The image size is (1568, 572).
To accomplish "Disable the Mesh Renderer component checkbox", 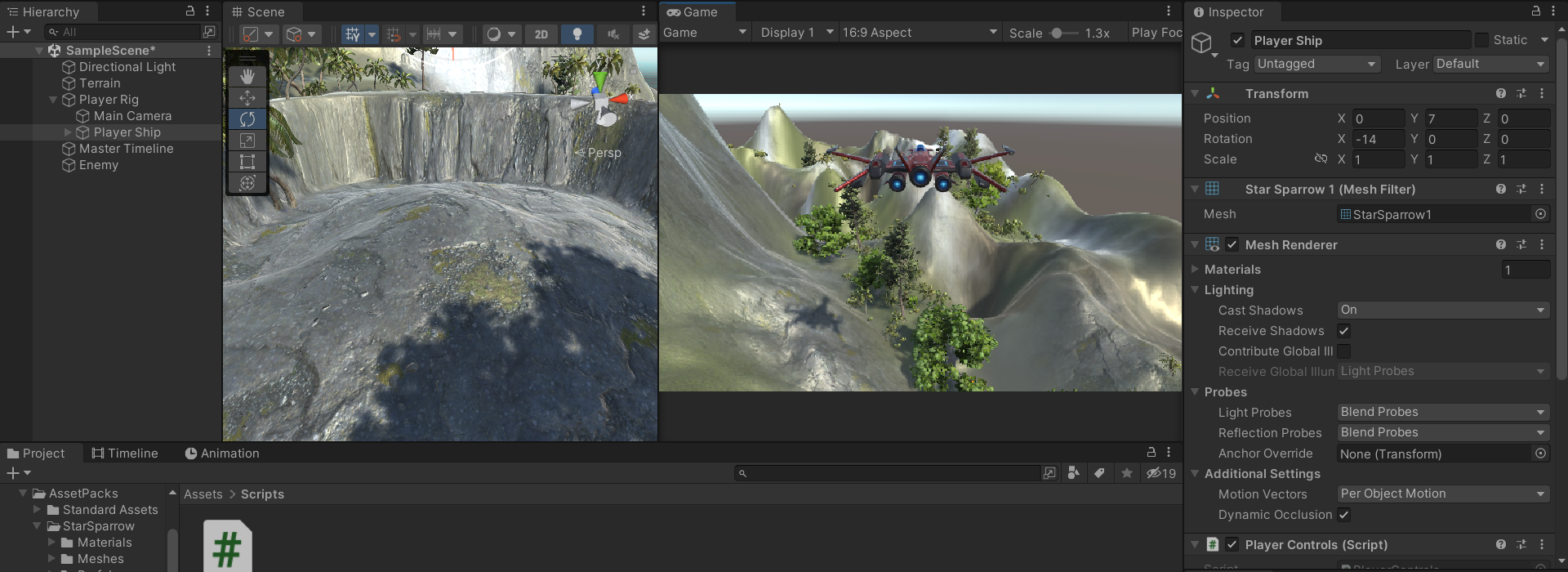I will pos(1232,244).
